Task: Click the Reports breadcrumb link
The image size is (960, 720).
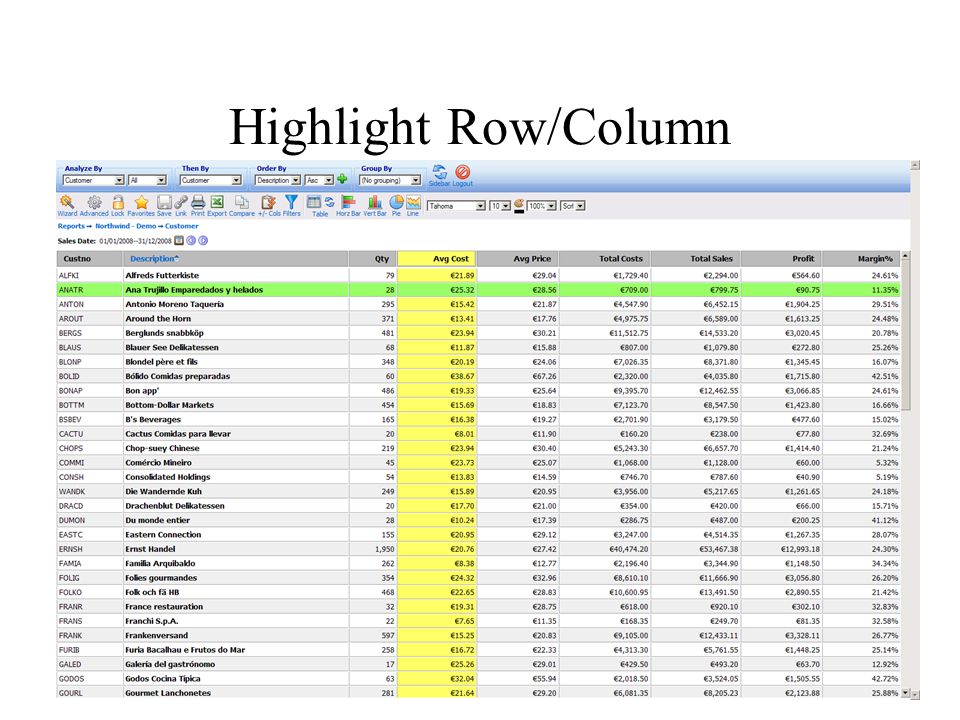Action: (72, 226)
